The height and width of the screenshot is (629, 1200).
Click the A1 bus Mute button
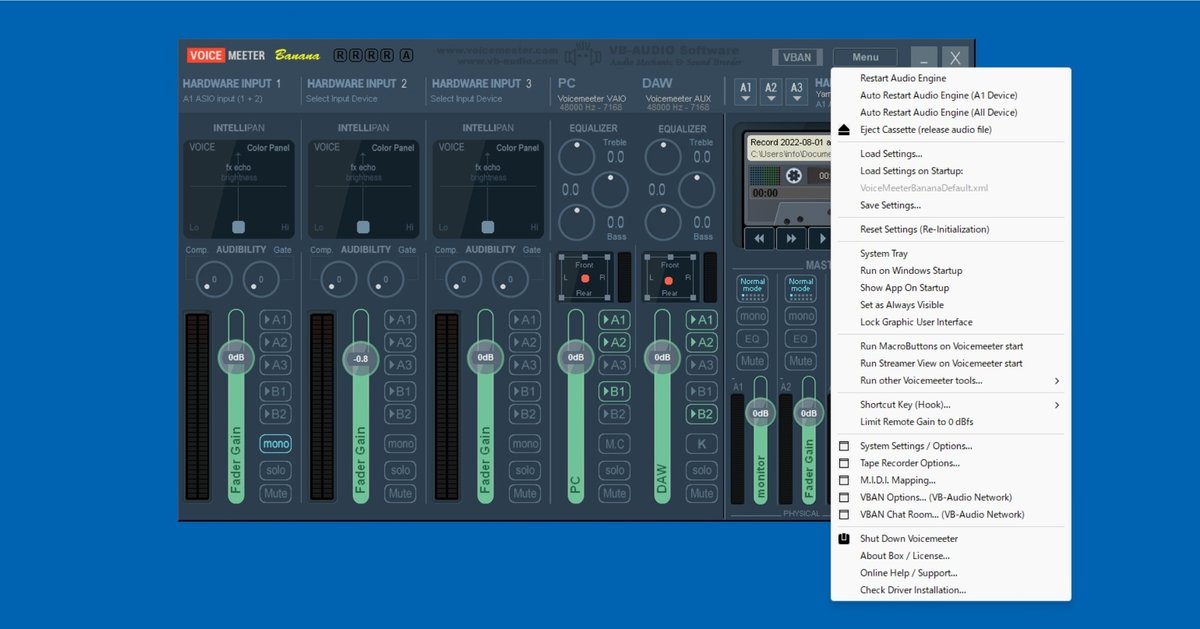coord(753,361)
